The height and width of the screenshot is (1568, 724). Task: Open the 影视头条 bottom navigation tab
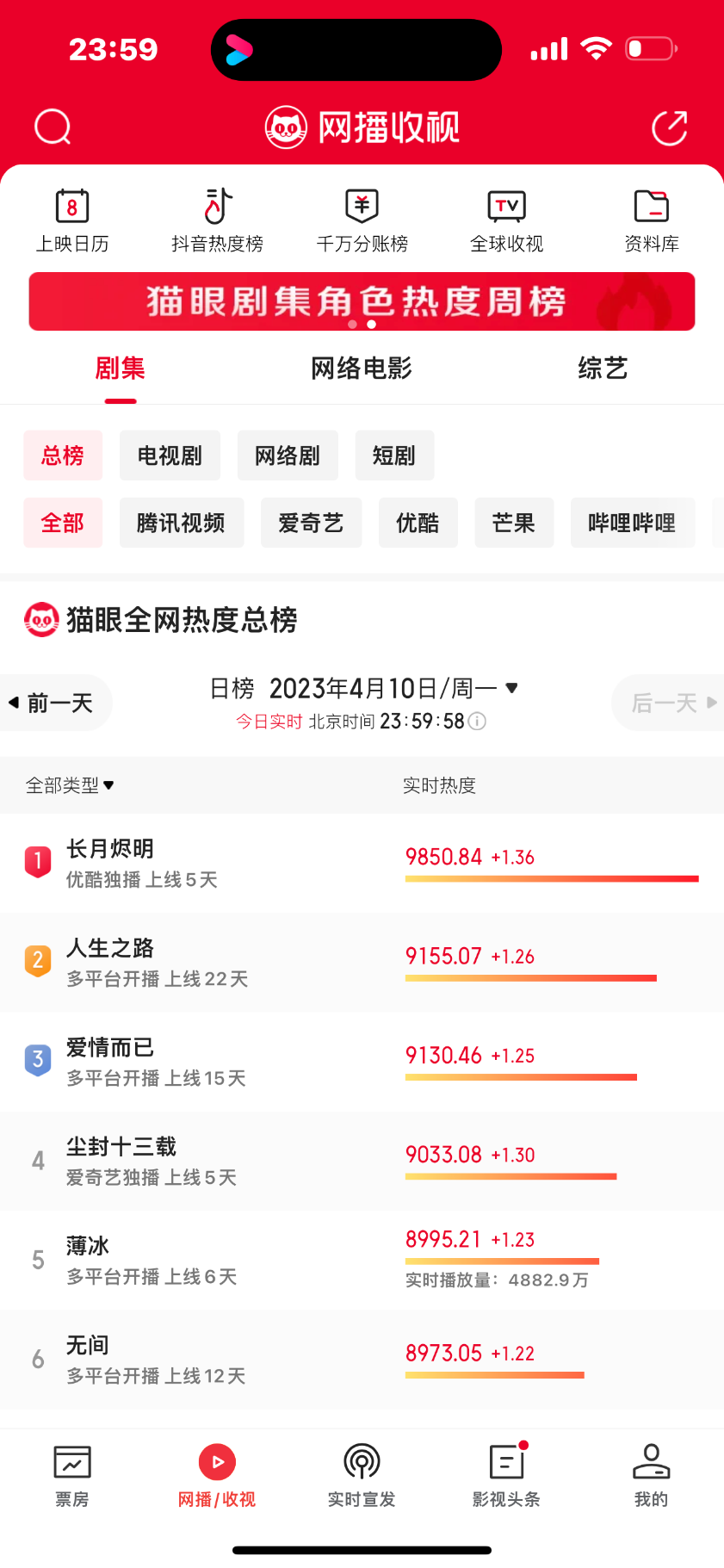click(506, 1475)
